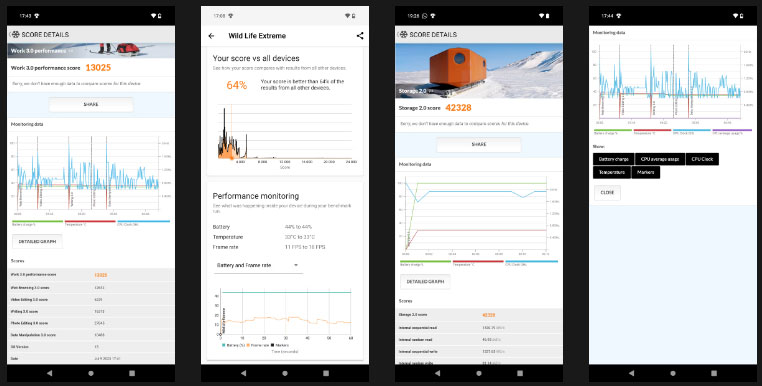This screenshot has width=762, height=386.
Task: Tap Android back button on Storage 2.0 screen
Action: [x=437, y=373]
